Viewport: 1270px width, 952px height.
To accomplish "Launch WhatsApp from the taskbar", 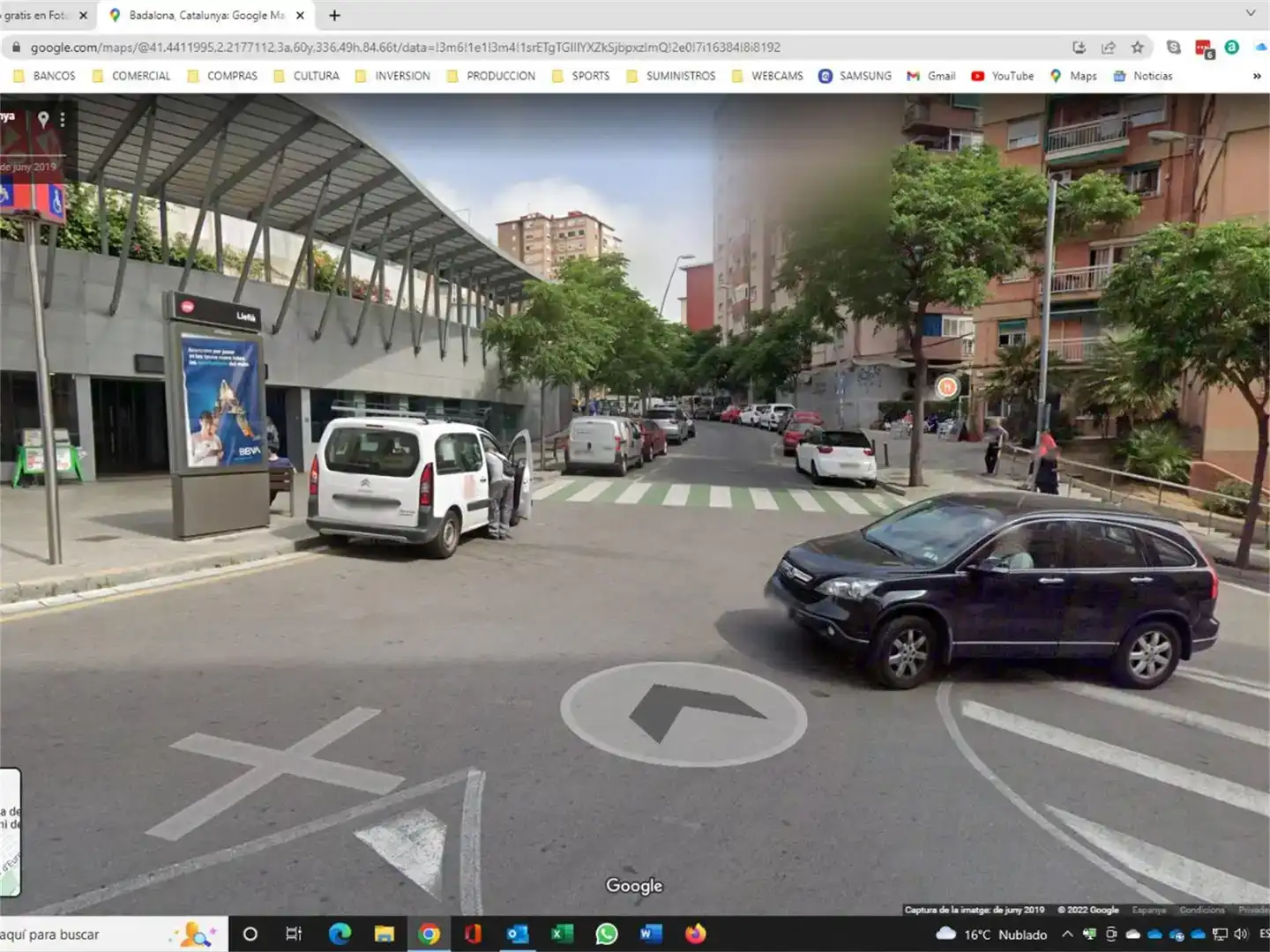I will point(607,934).
